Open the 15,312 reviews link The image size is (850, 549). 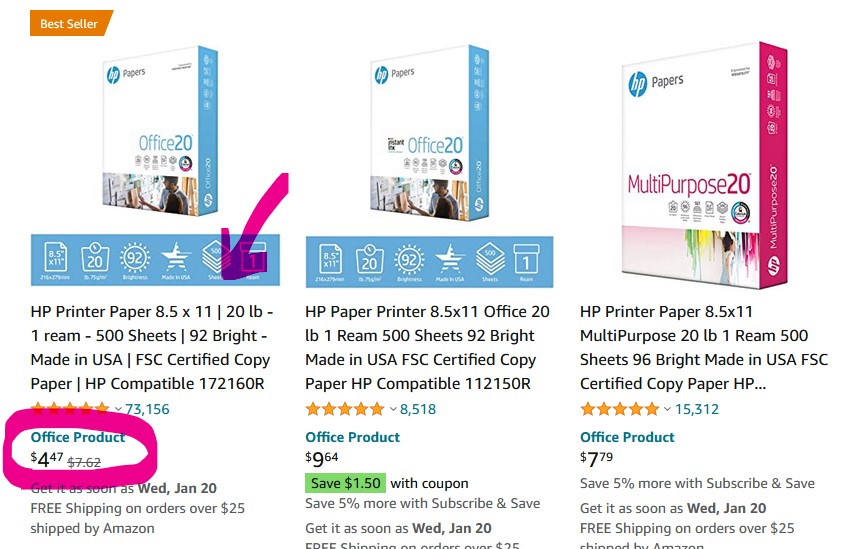pos(697,409)
